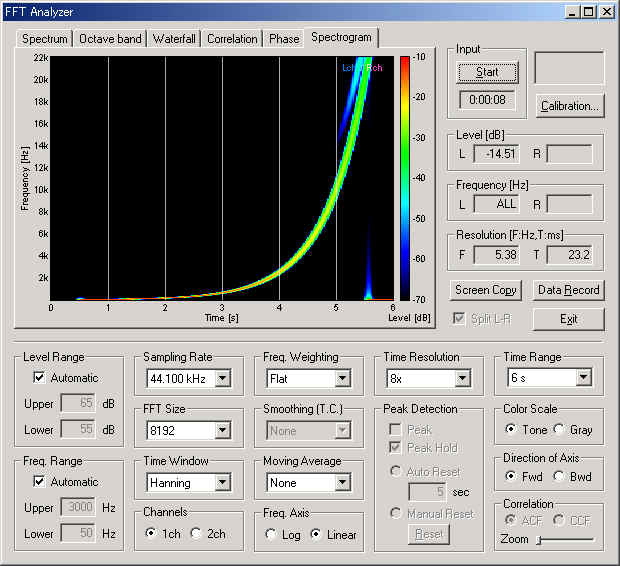Choose Log frequency axis

click(271, 534)
